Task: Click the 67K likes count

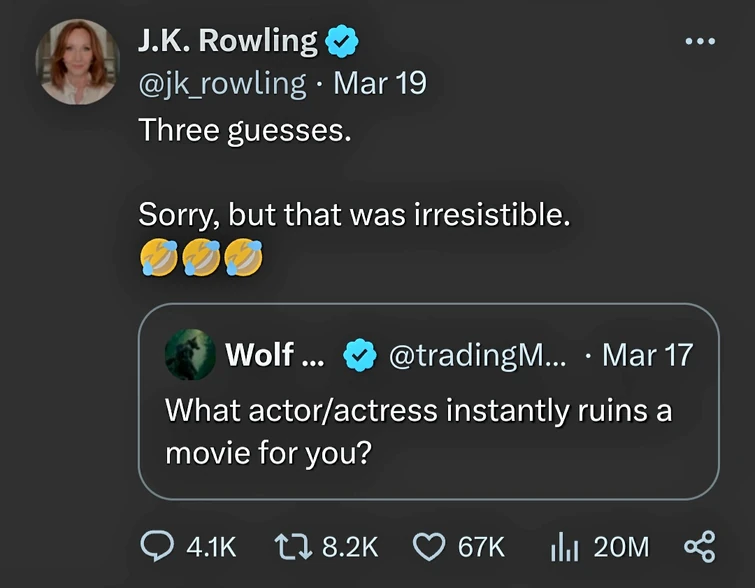Action: (481, 546)
